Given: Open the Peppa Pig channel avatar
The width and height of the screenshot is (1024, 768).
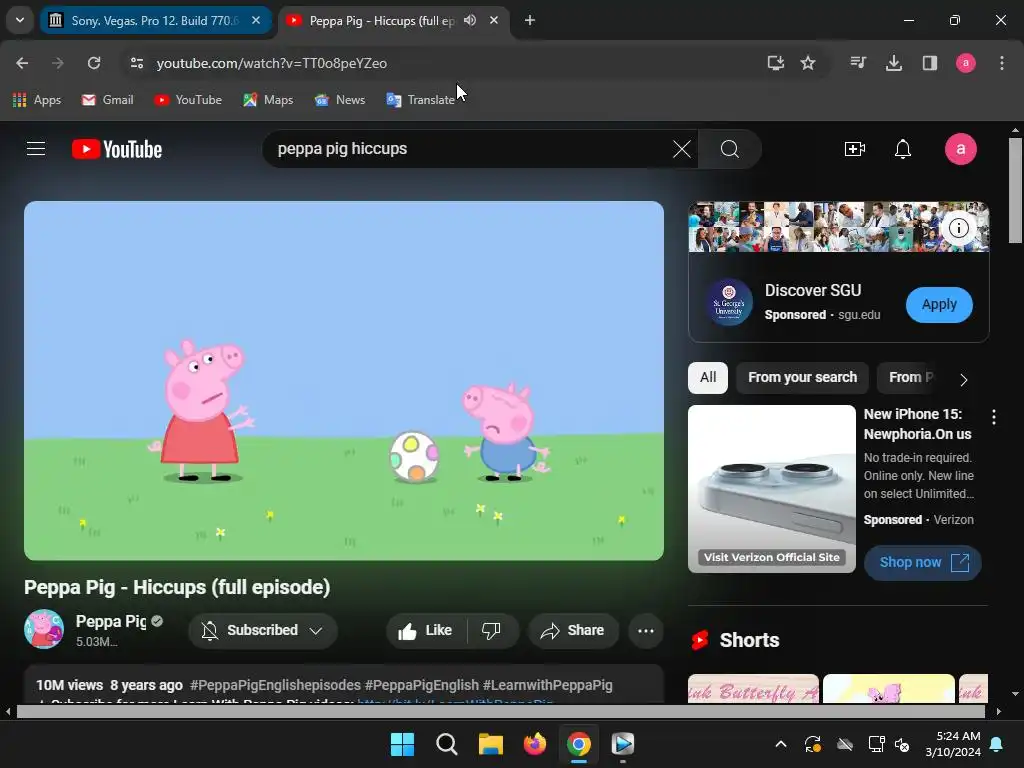Looking at the screenshot, I should (44, 629).
